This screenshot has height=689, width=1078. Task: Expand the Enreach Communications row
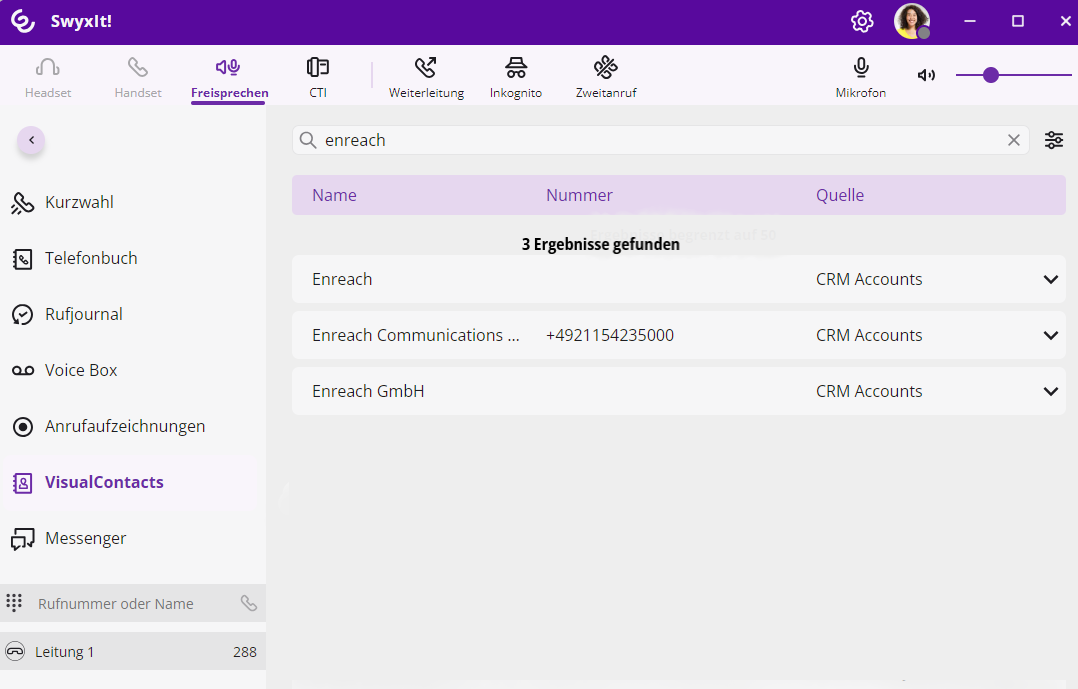pos(1050,336)
